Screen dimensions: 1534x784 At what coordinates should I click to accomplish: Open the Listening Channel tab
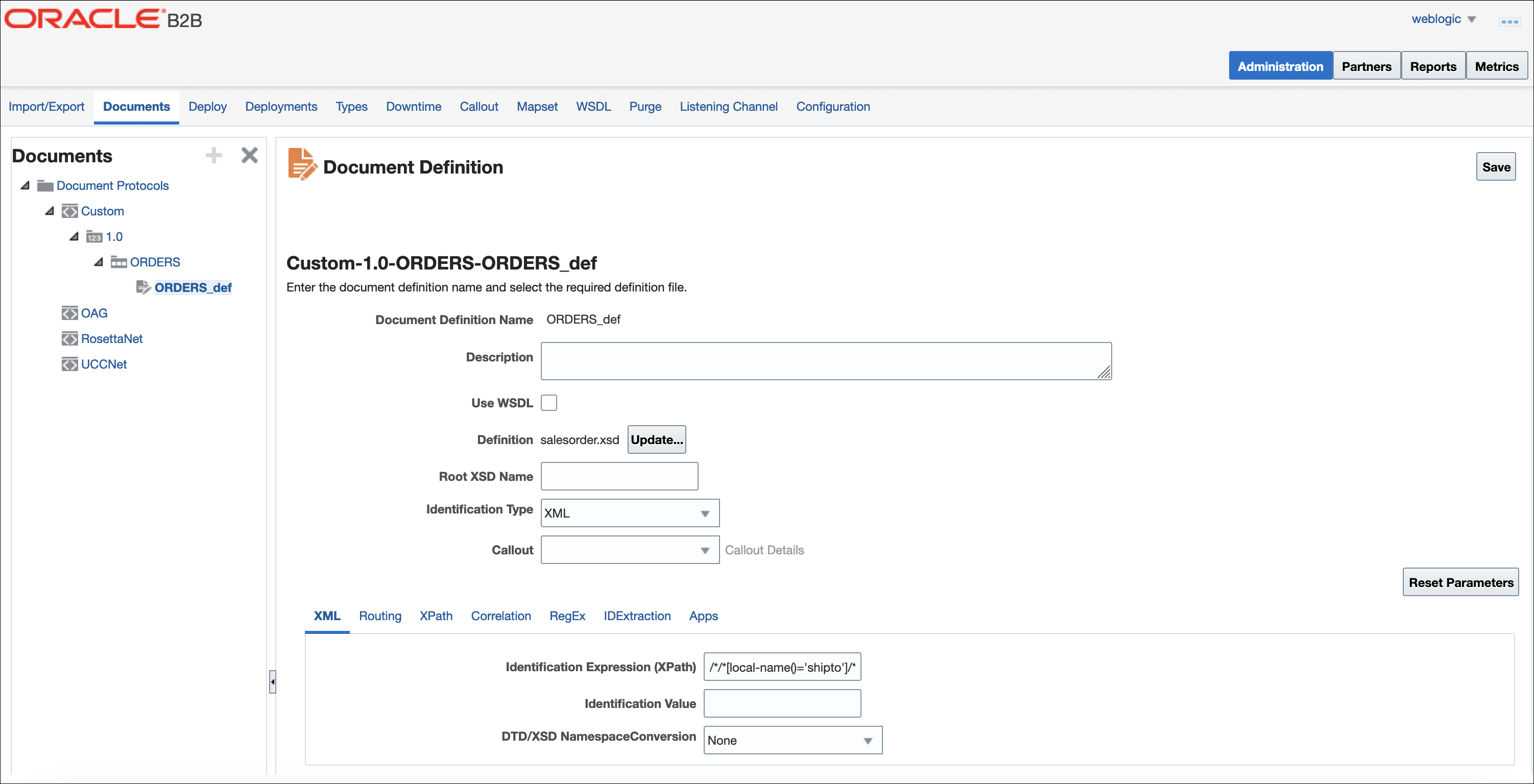tap(729, 107)
